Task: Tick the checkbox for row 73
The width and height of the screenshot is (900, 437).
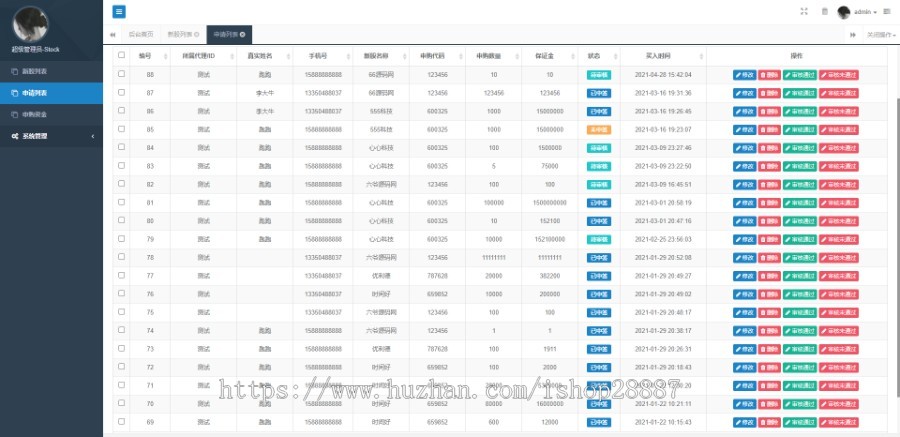Action: [x=121, y=348]
